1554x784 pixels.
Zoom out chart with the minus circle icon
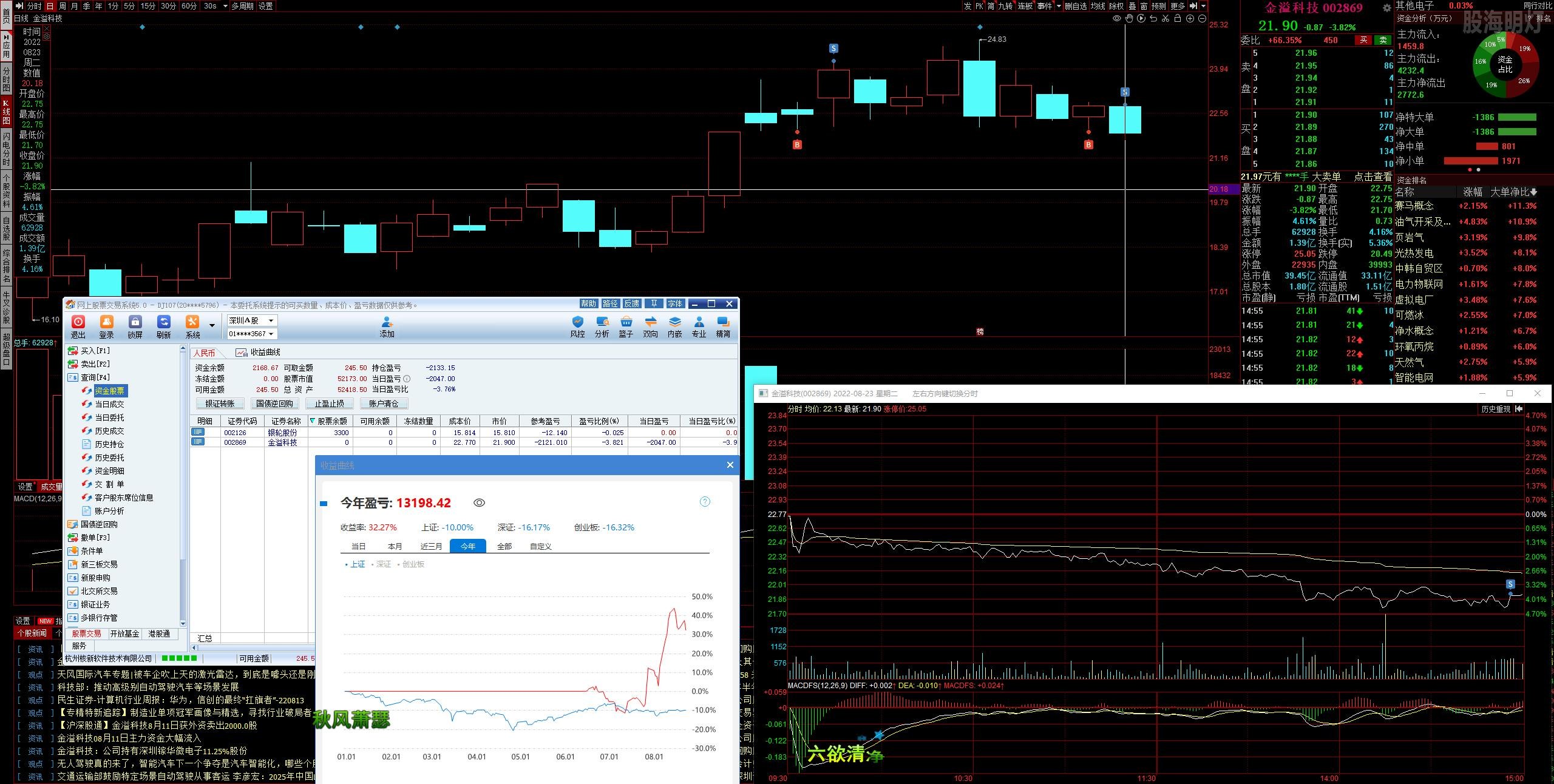pyautogui.click(x=1202, y=19)
